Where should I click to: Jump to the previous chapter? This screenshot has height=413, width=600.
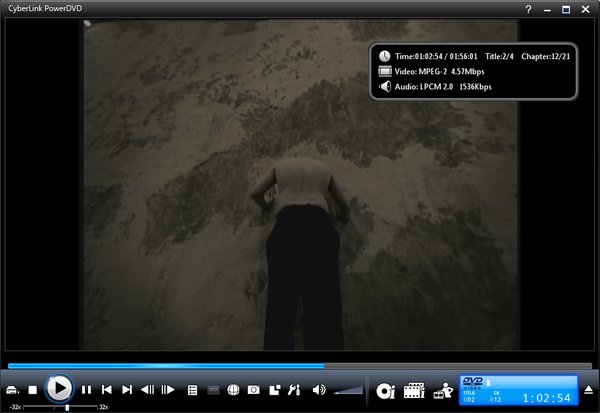(x=107, y=390)
